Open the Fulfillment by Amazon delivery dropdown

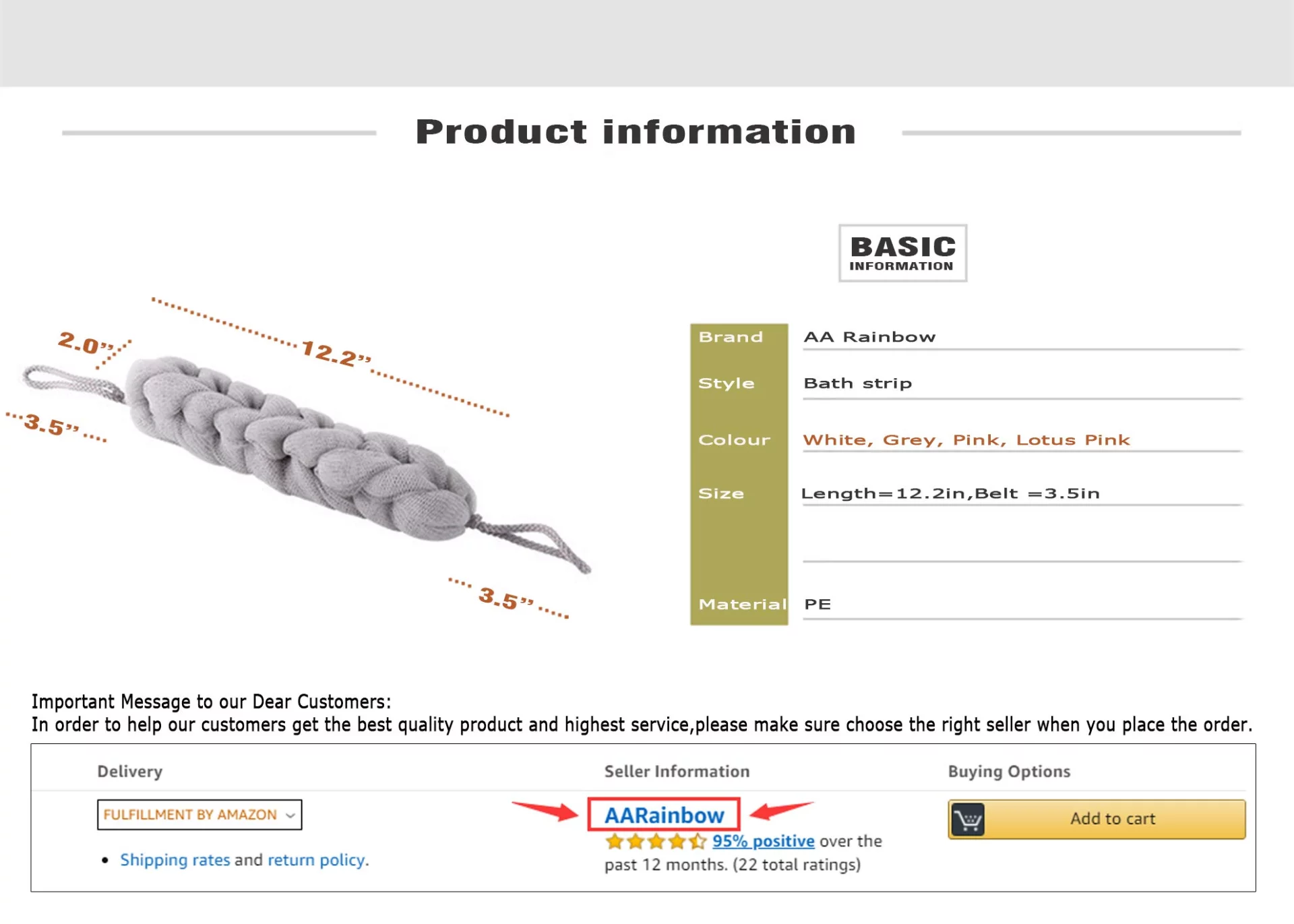pos(199,815)
